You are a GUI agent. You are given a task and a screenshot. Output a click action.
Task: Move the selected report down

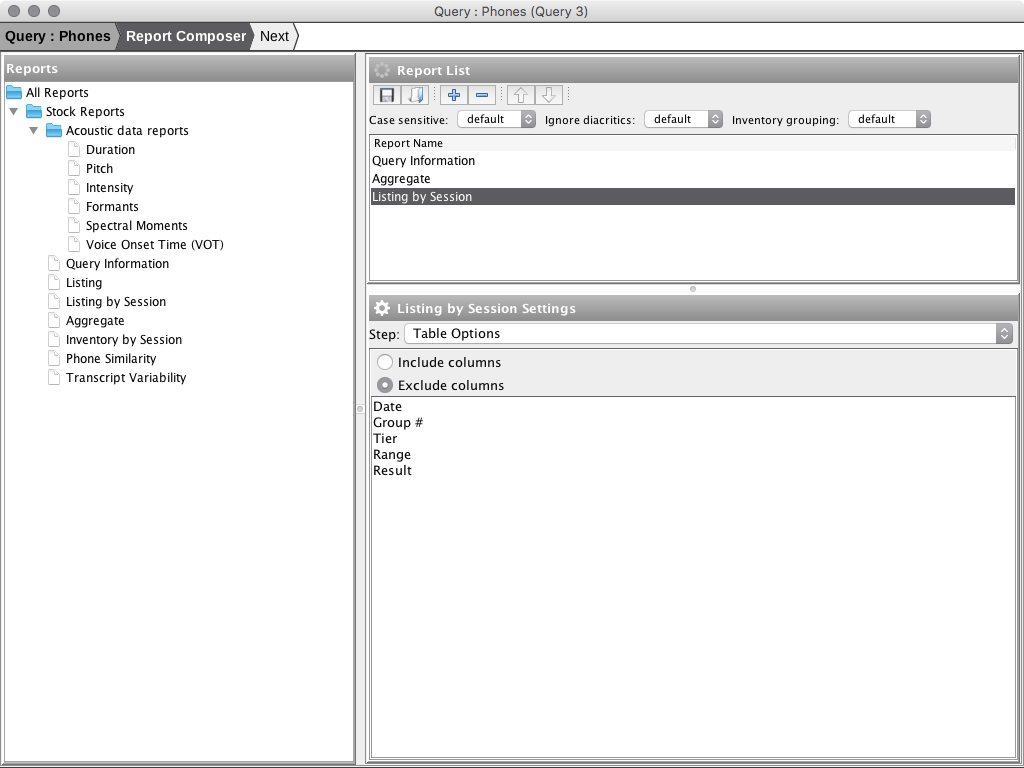point(546,94)
